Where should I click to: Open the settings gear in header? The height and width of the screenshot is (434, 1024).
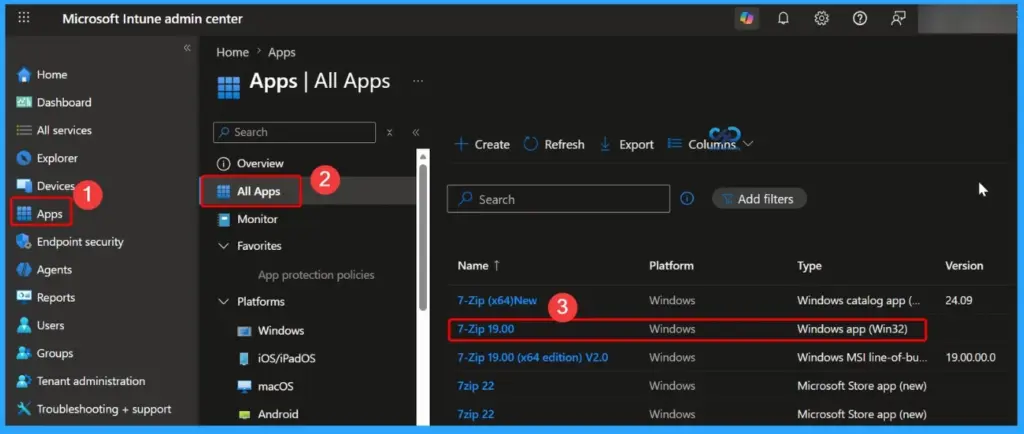click(x=822, y=19)
